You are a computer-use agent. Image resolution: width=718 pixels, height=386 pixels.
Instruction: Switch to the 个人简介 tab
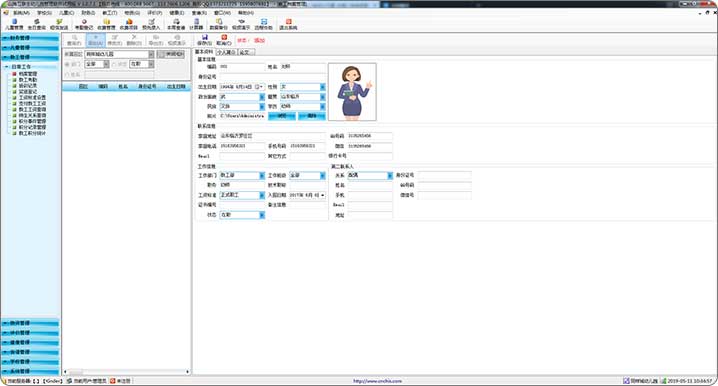[x=226, y=52]
